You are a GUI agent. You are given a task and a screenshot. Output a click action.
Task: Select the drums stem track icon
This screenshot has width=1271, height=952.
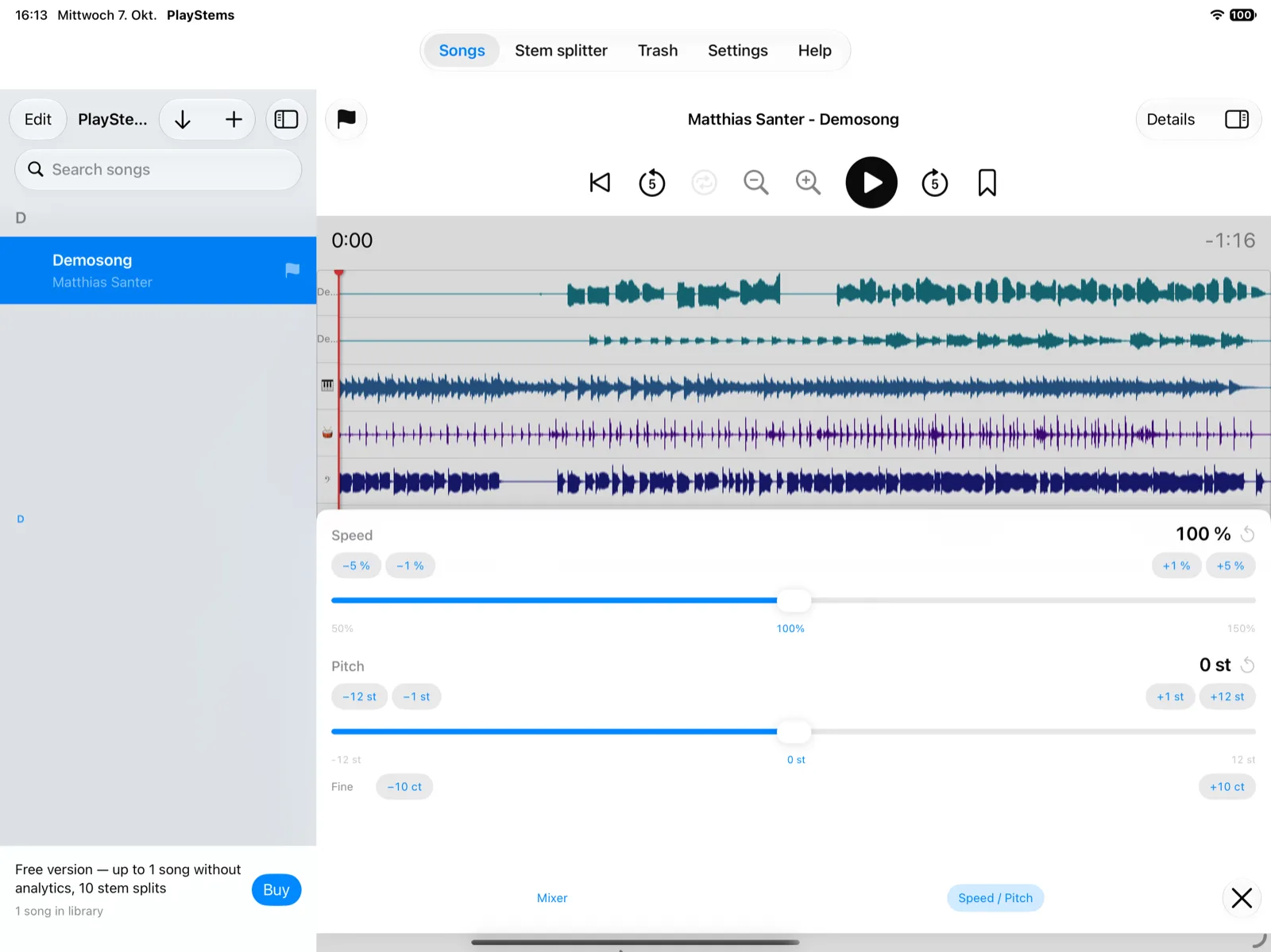click(x=327, y=433)
